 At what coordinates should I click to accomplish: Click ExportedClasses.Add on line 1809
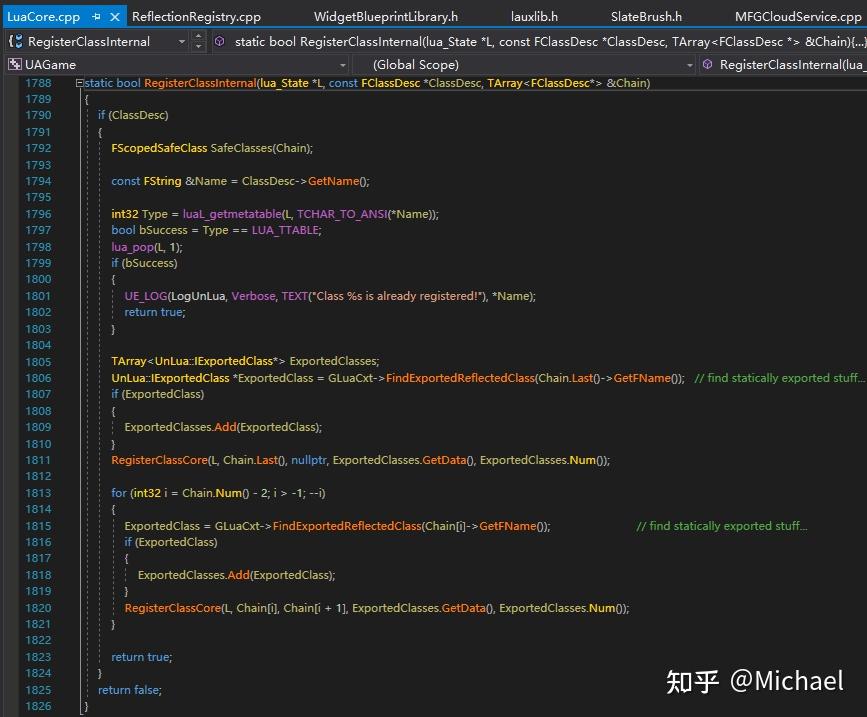[180, 427]
